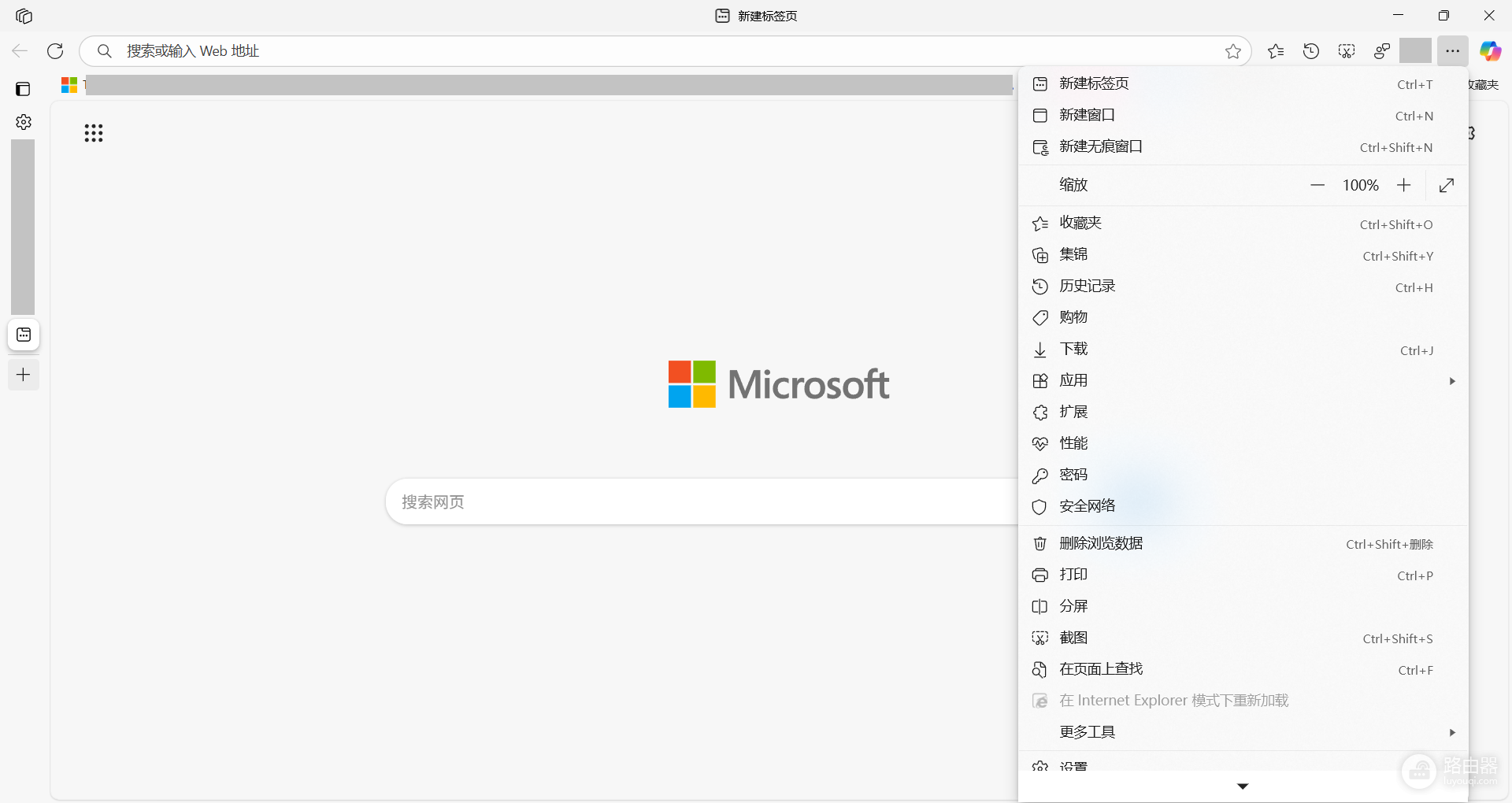Screen dimensions: 1512x803
Task: Increase zoom with the plus button
Action: 1403,185
